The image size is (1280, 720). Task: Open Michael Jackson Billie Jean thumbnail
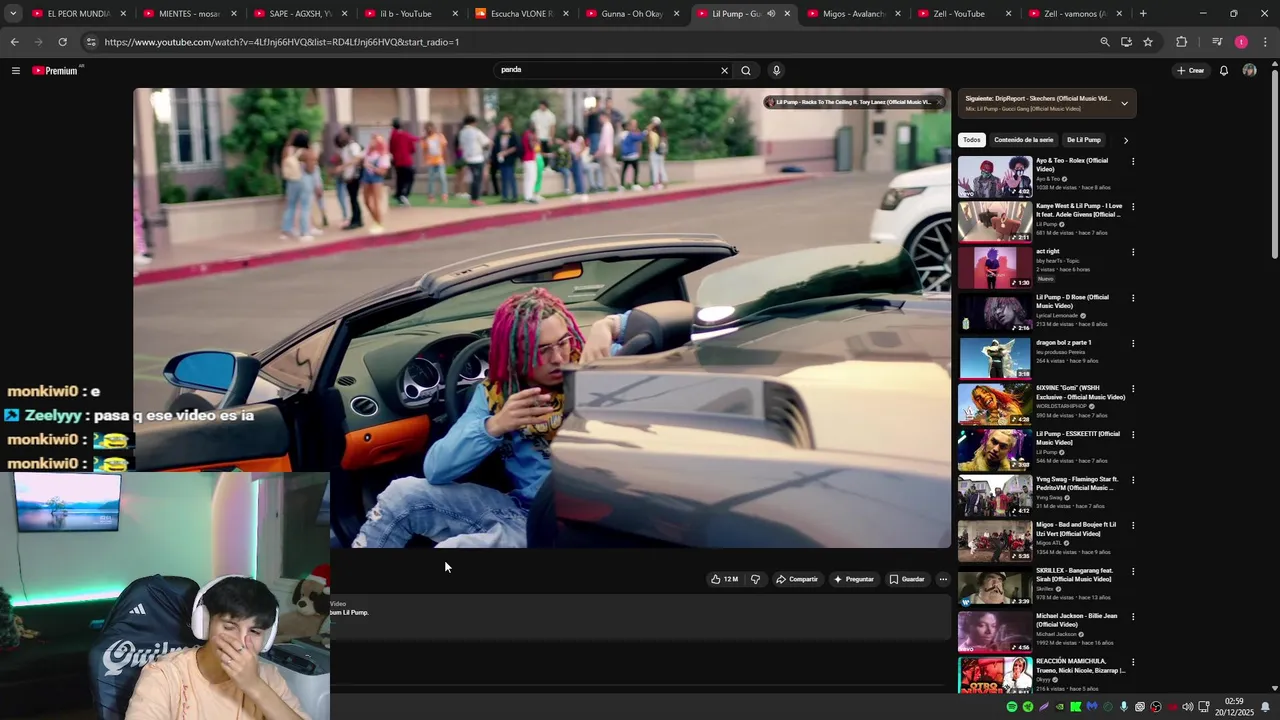995,633
